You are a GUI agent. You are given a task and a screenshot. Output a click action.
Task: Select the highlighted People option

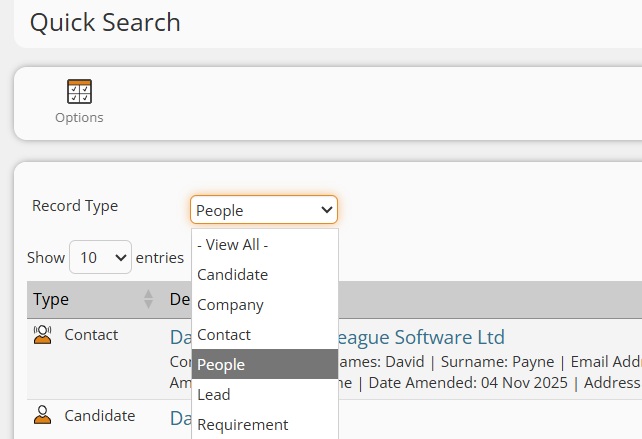coord(221,364)
